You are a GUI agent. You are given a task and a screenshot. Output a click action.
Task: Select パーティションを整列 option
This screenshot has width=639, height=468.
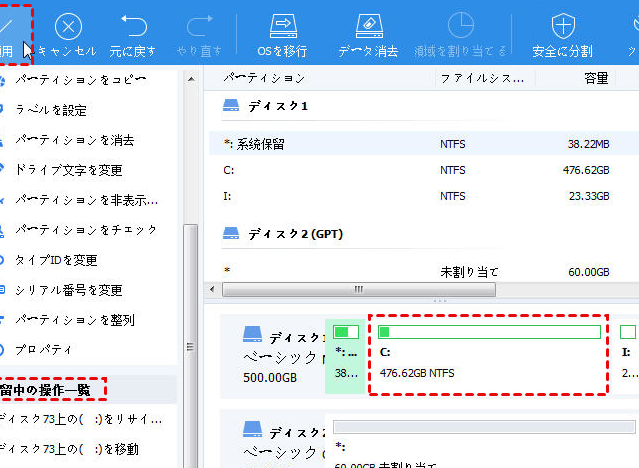click(x=75, y=320)
